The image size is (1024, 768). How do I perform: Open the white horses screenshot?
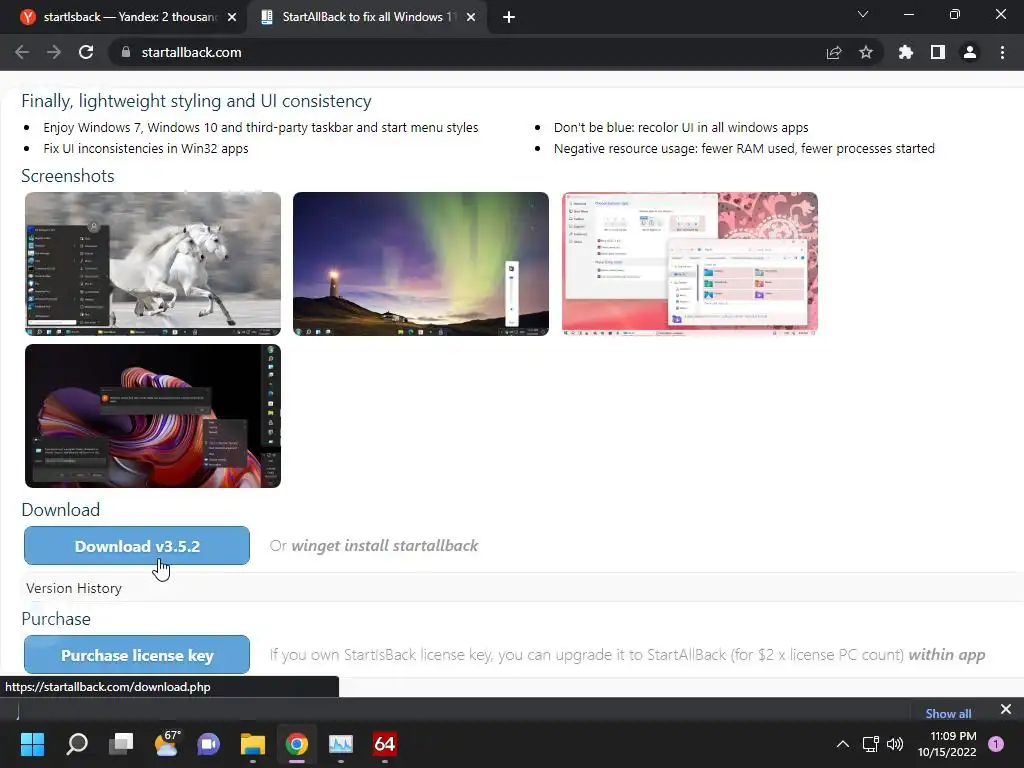(153, 264)
